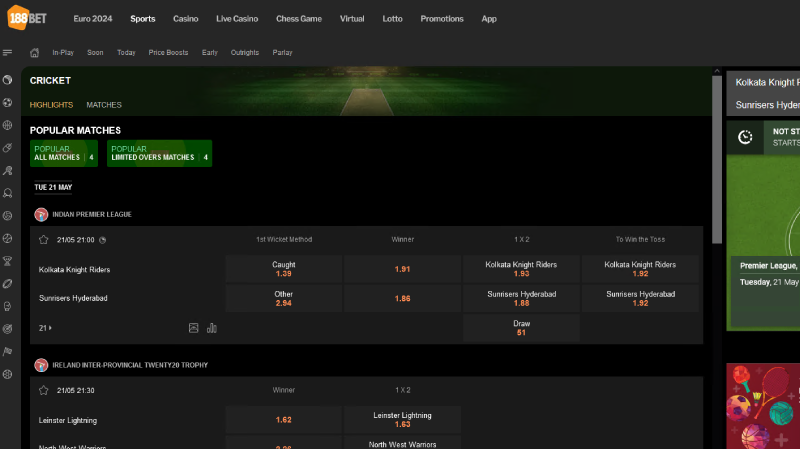This screenshot has height=449, width=800.
Task: Select the cricket bat icon in sidebar
Action: point(7,148)
